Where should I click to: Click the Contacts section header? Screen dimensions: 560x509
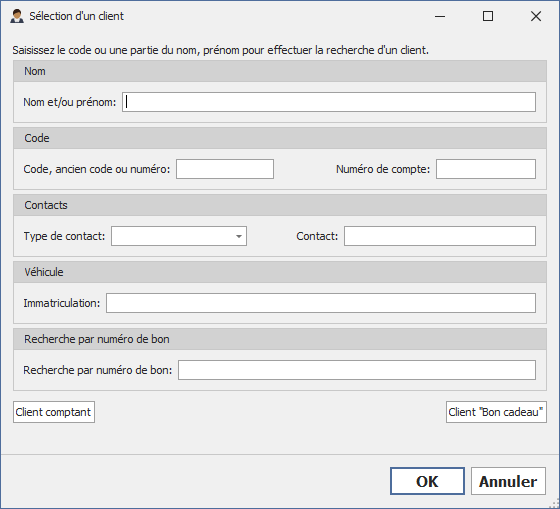280,205
